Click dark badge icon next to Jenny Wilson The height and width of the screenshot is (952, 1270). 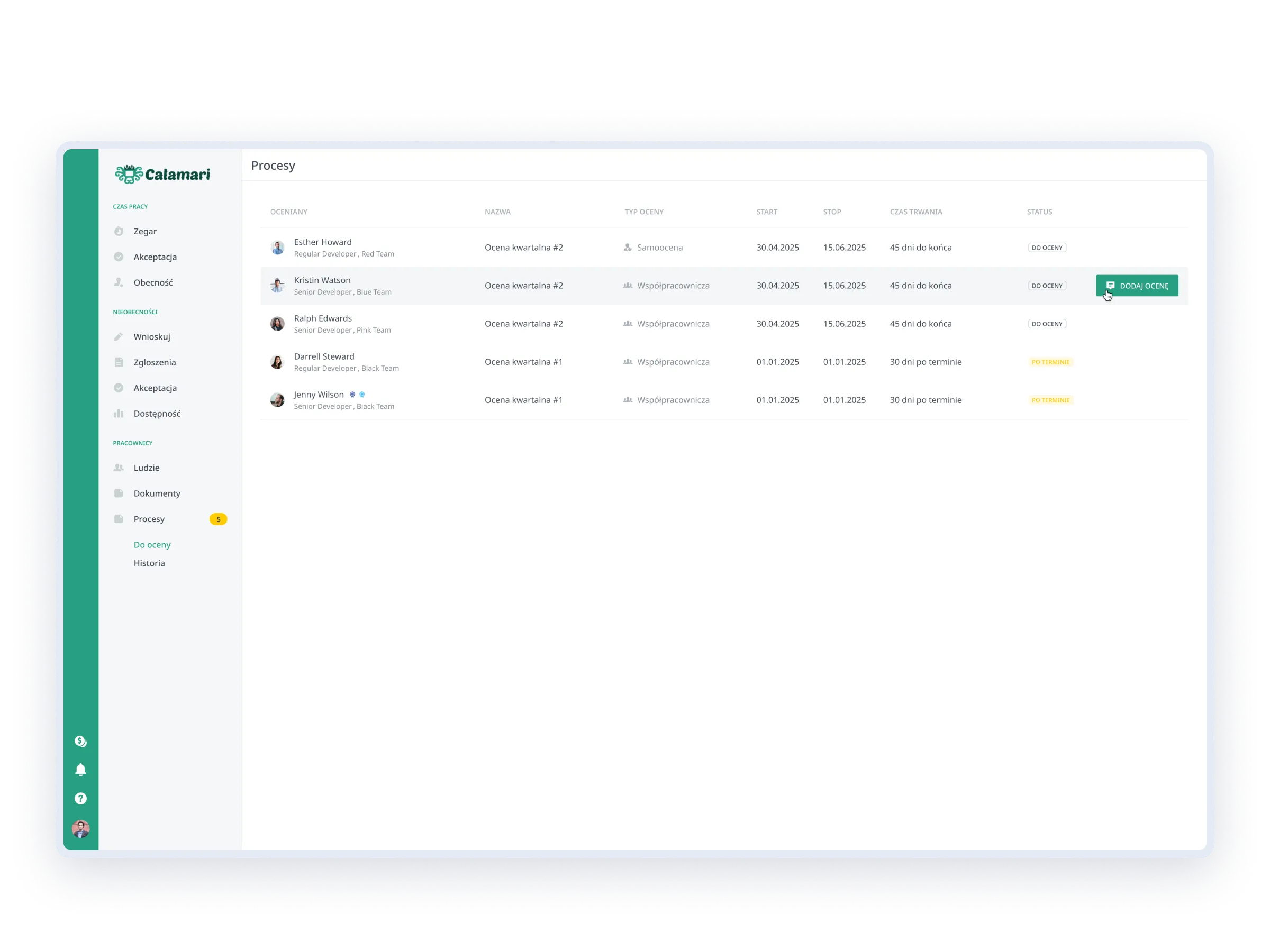pyautogui.click(x=352, y=394)
